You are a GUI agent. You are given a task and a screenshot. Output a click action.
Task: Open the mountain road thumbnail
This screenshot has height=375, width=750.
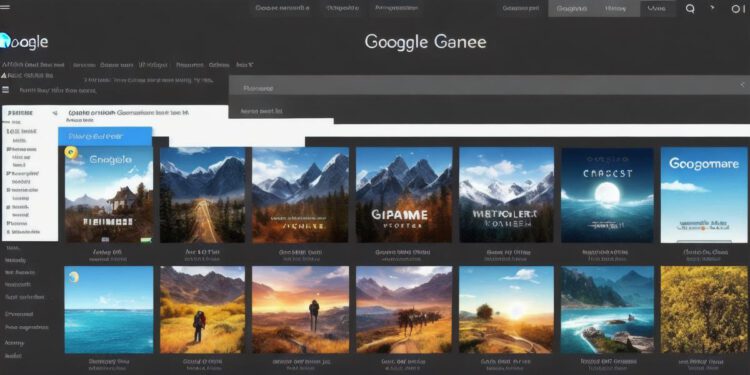pyautogui.click(x=202, y=195)
